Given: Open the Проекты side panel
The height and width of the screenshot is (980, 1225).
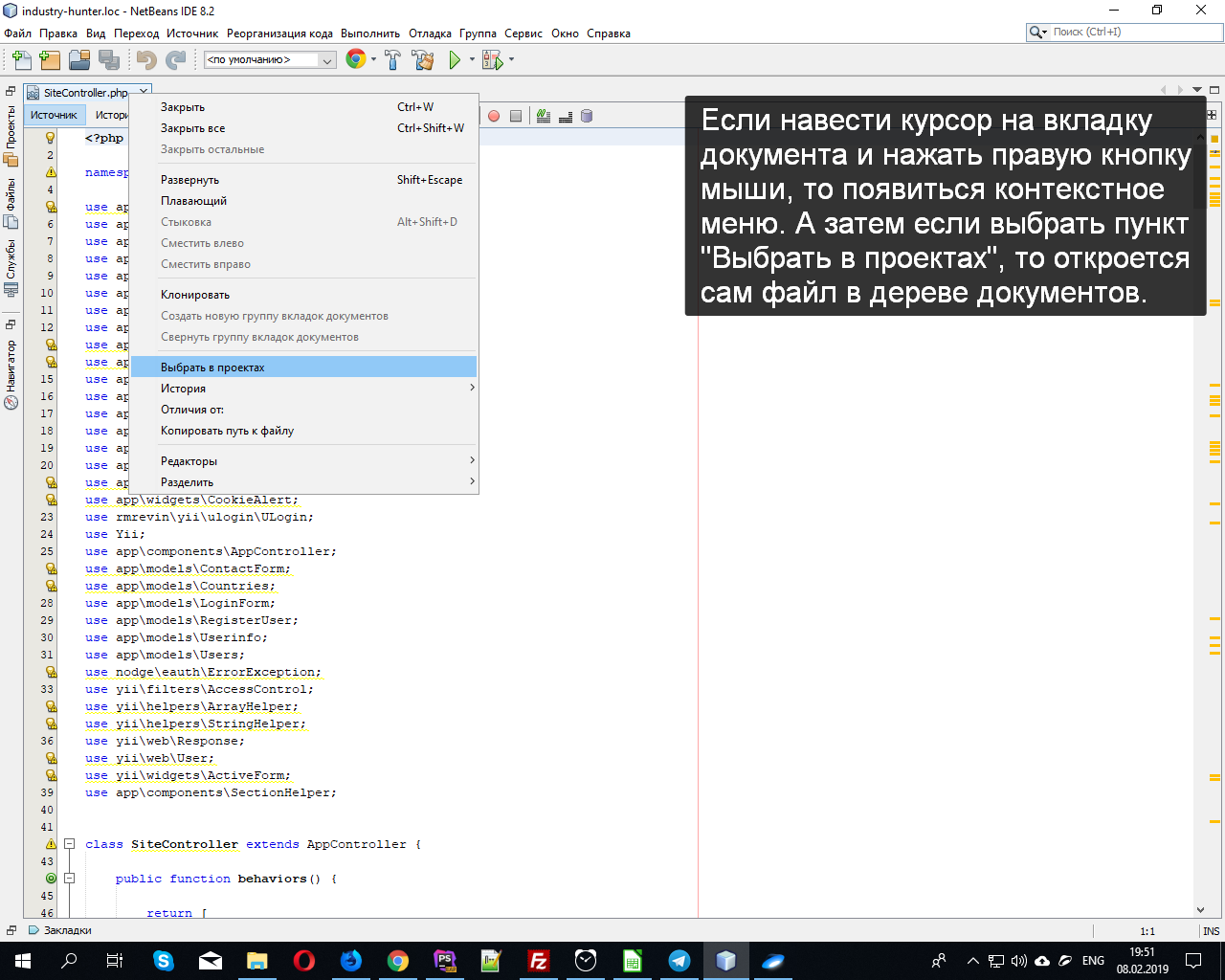Looking at the screenshot, I should click(11, 135).
